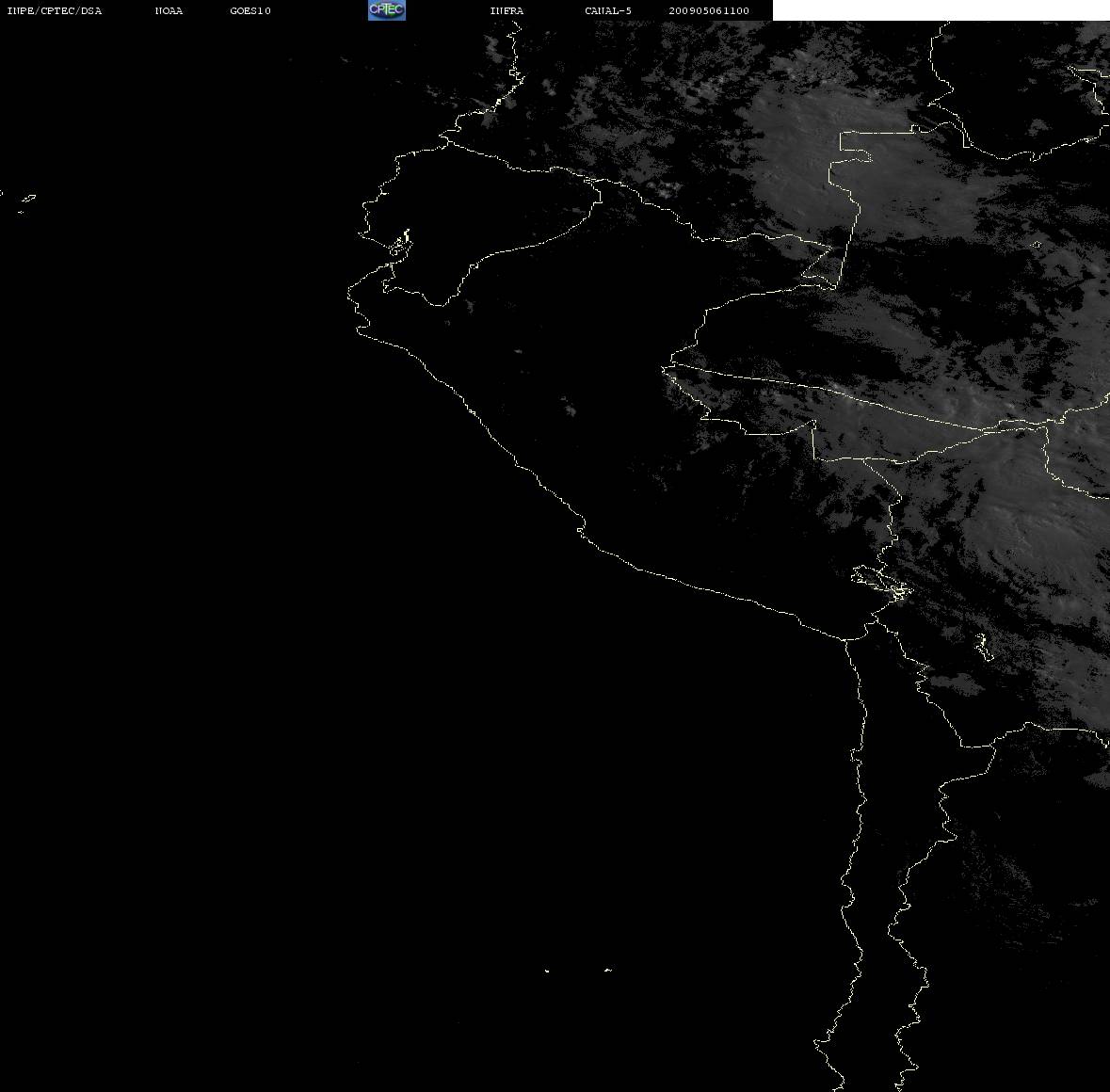Screen dimensions: 1110x1092
Task: Click the NOAA label in the header
Action: (169, 10)
